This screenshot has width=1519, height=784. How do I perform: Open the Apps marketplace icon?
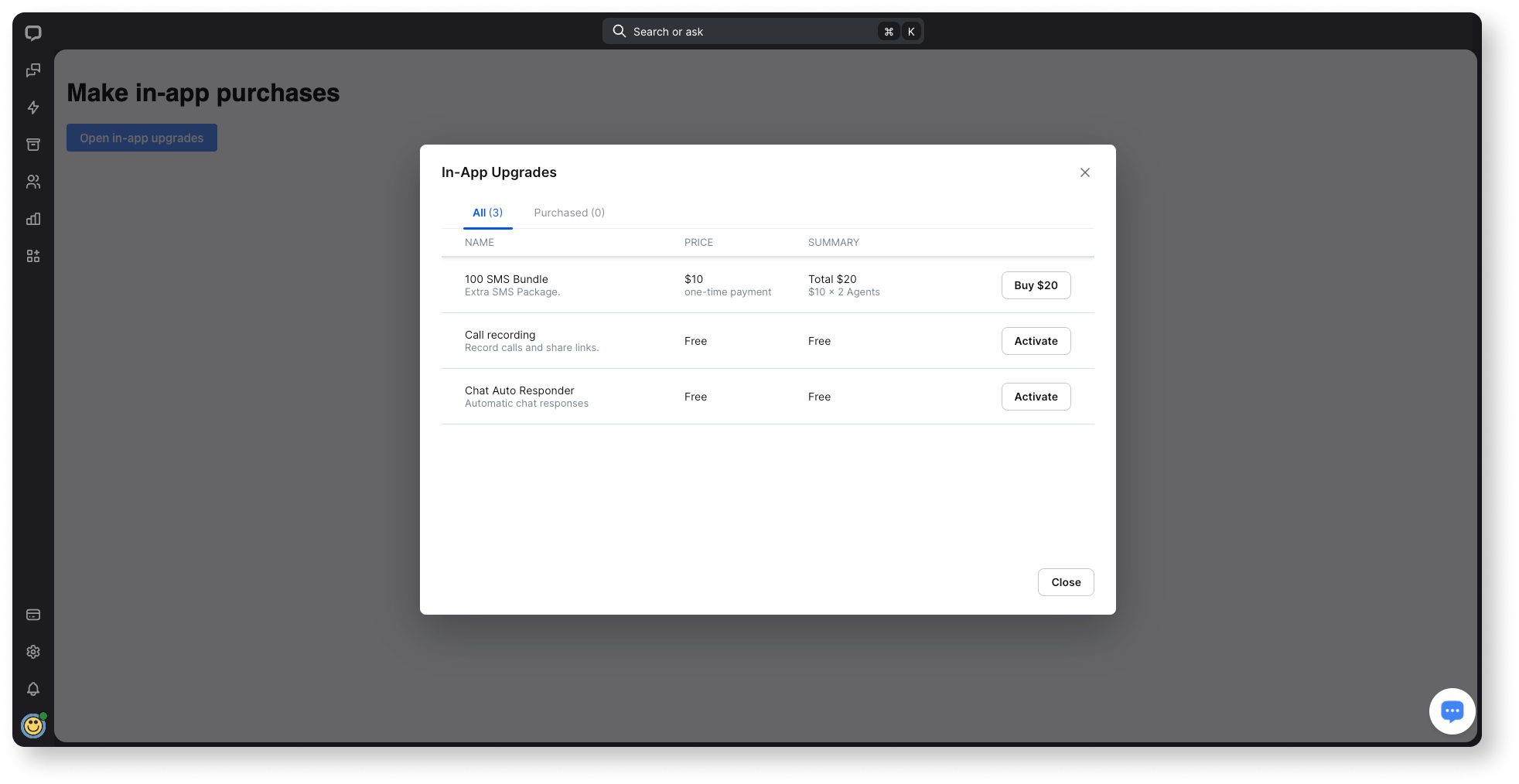click(x=33, y=255)
